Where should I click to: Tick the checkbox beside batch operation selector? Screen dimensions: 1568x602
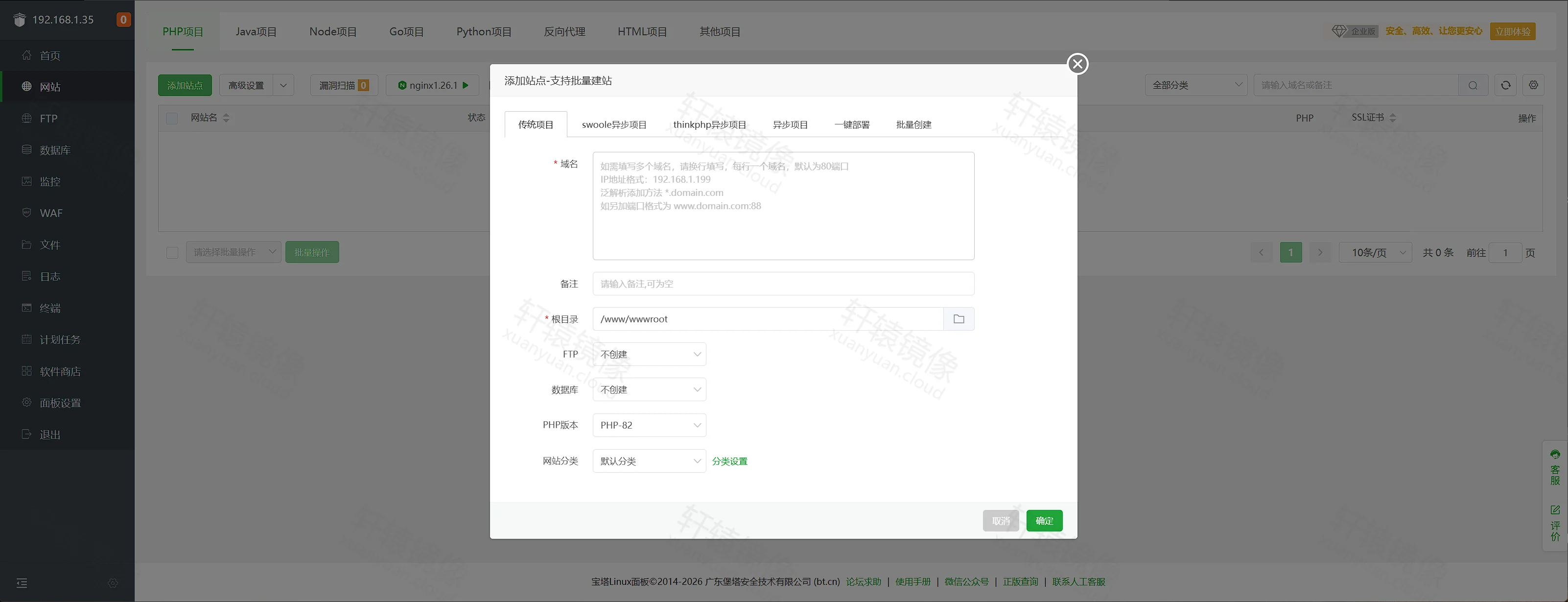[172, 252]
